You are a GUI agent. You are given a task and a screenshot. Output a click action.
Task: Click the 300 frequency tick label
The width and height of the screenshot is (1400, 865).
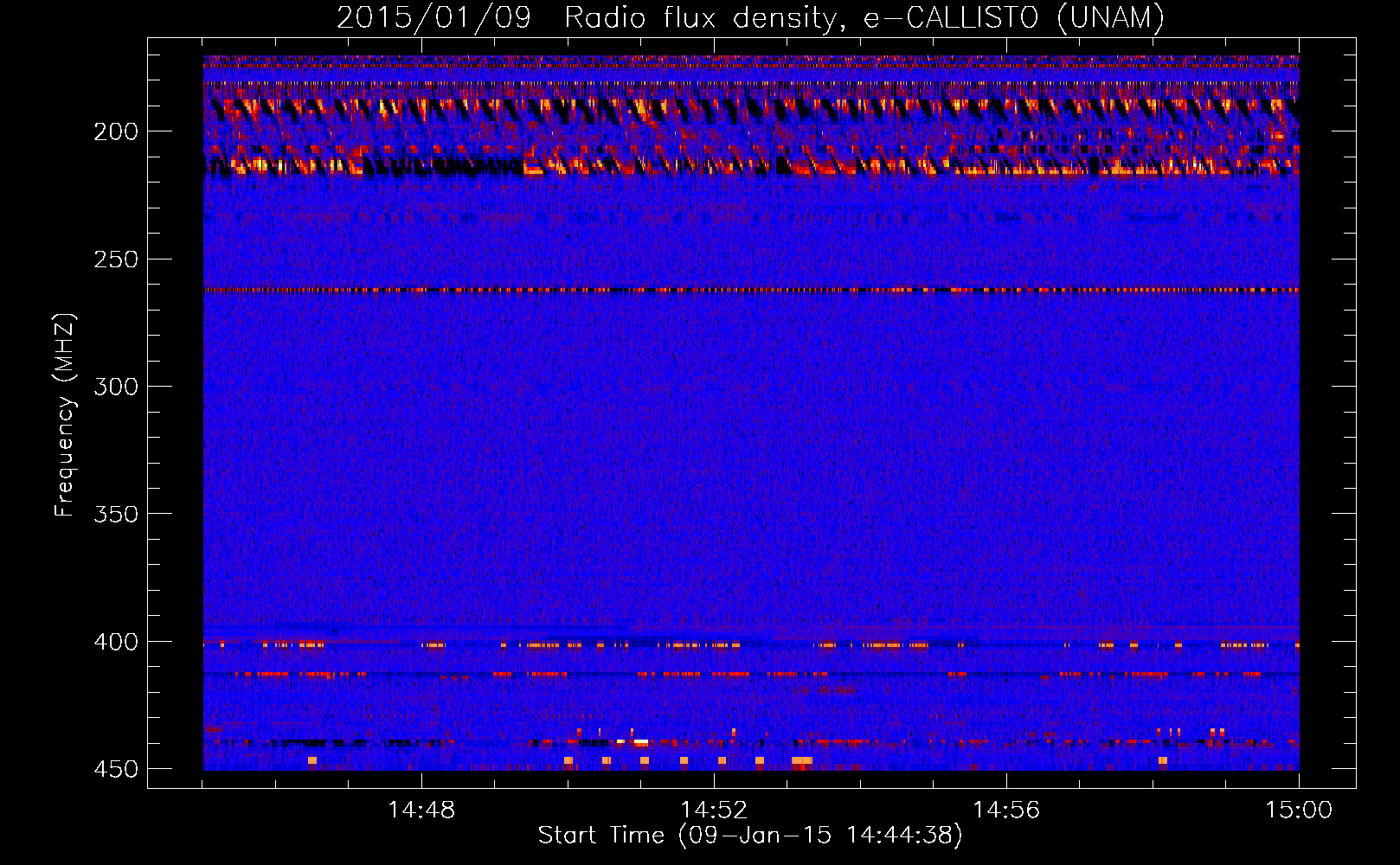click(115, 387)
